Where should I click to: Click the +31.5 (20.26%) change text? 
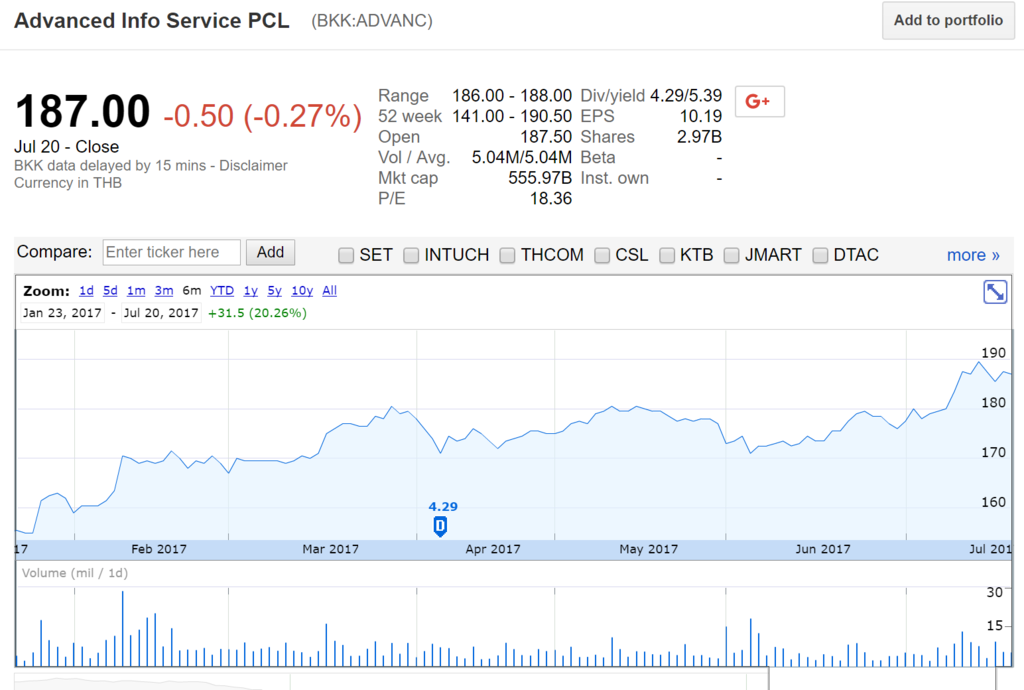click(257, 313)
